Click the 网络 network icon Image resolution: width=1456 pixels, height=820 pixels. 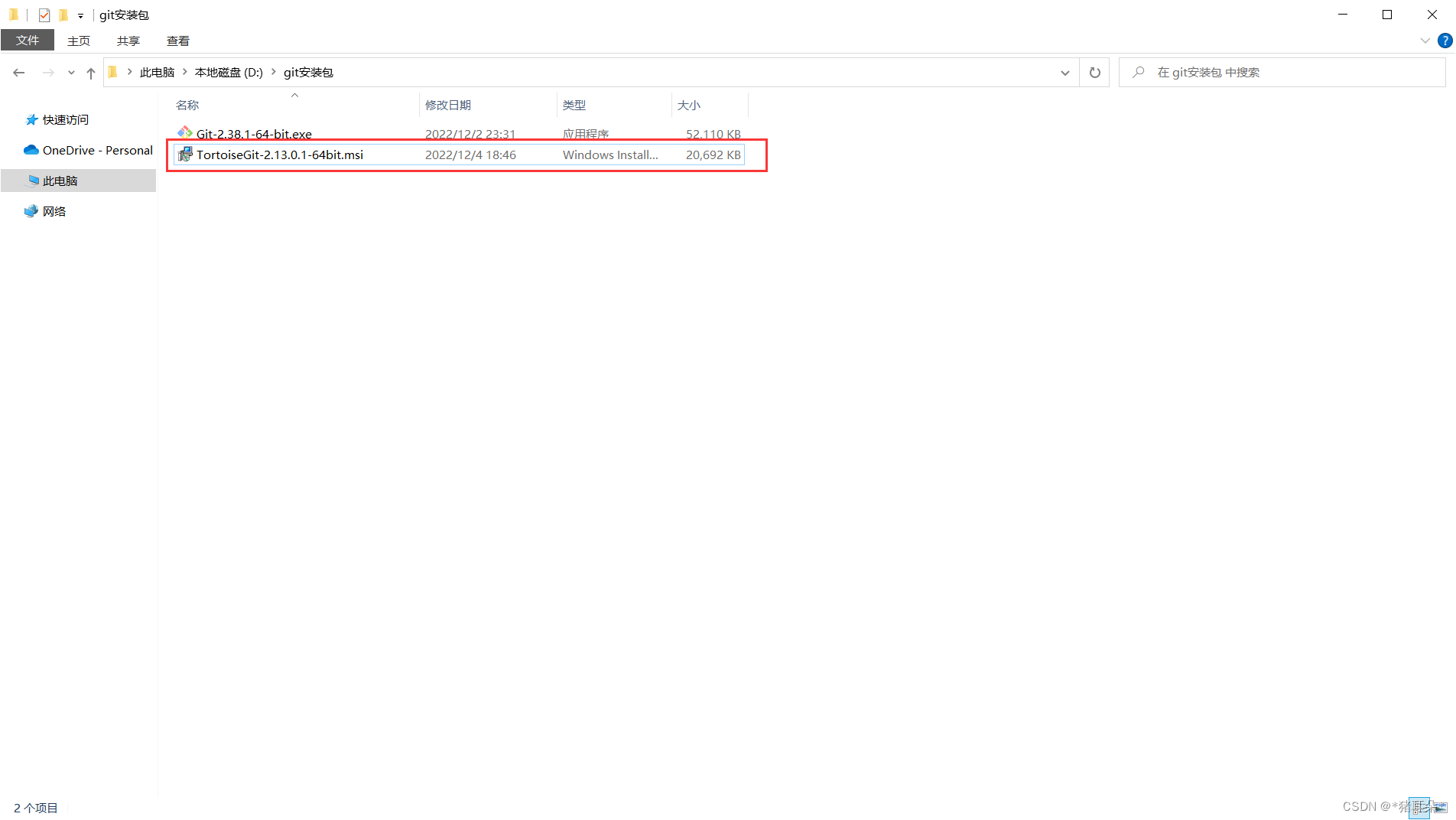[31, 211]
